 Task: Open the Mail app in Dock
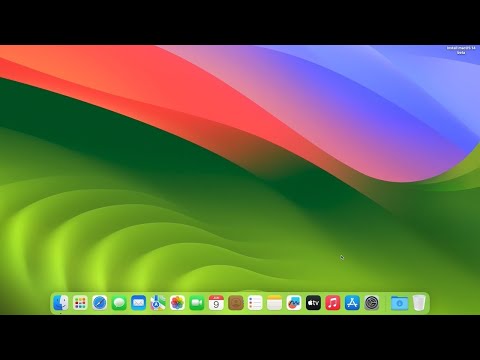pos(138,303)
